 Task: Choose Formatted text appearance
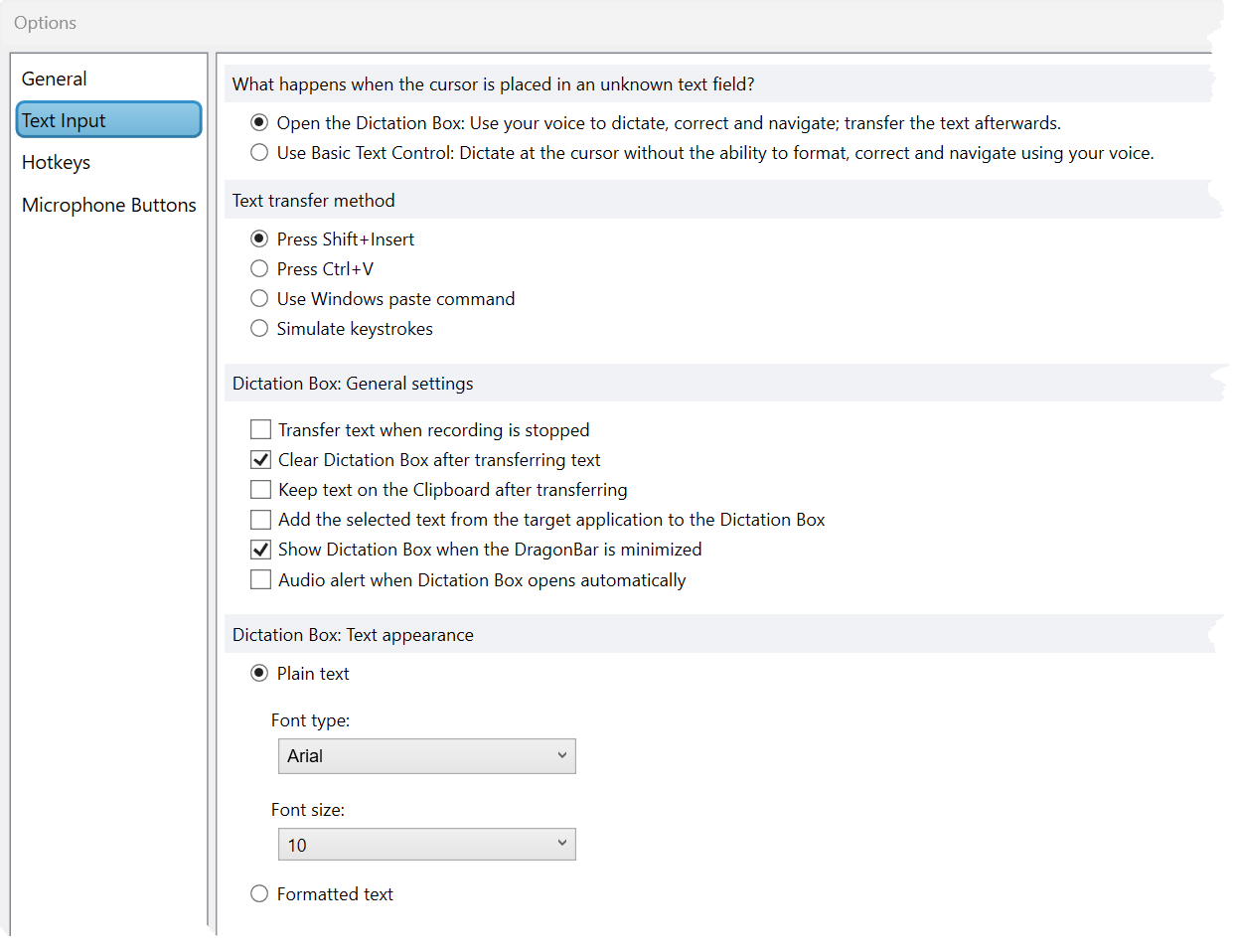259,894
